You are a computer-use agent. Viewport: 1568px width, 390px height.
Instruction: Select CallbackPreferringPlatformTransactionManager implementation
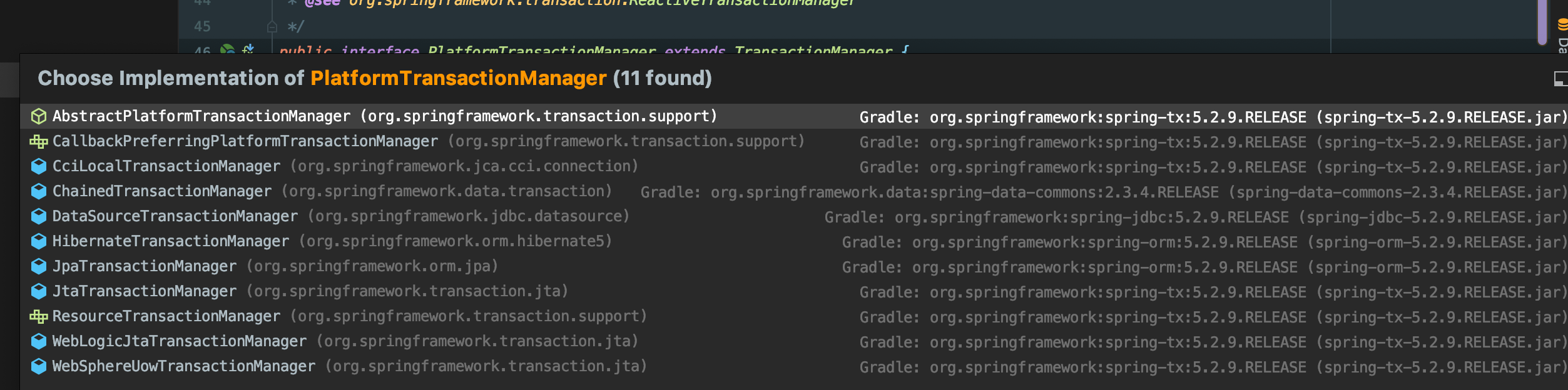794,141
